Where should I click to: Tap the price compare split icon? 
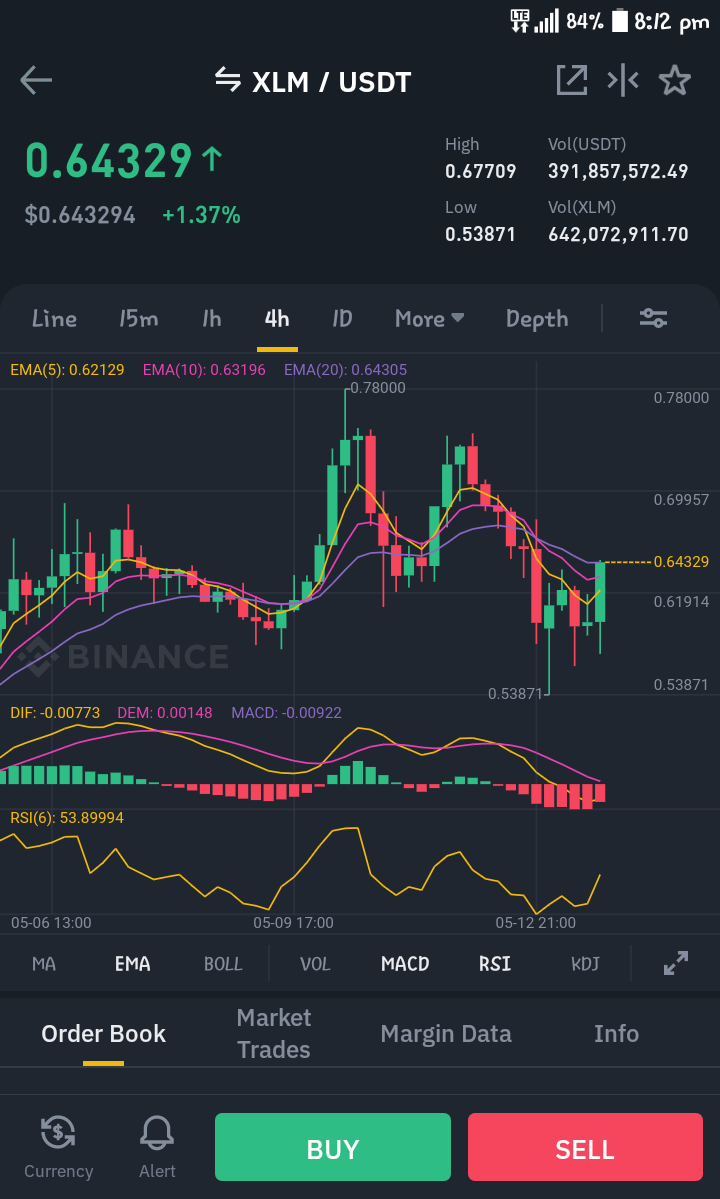623,80
